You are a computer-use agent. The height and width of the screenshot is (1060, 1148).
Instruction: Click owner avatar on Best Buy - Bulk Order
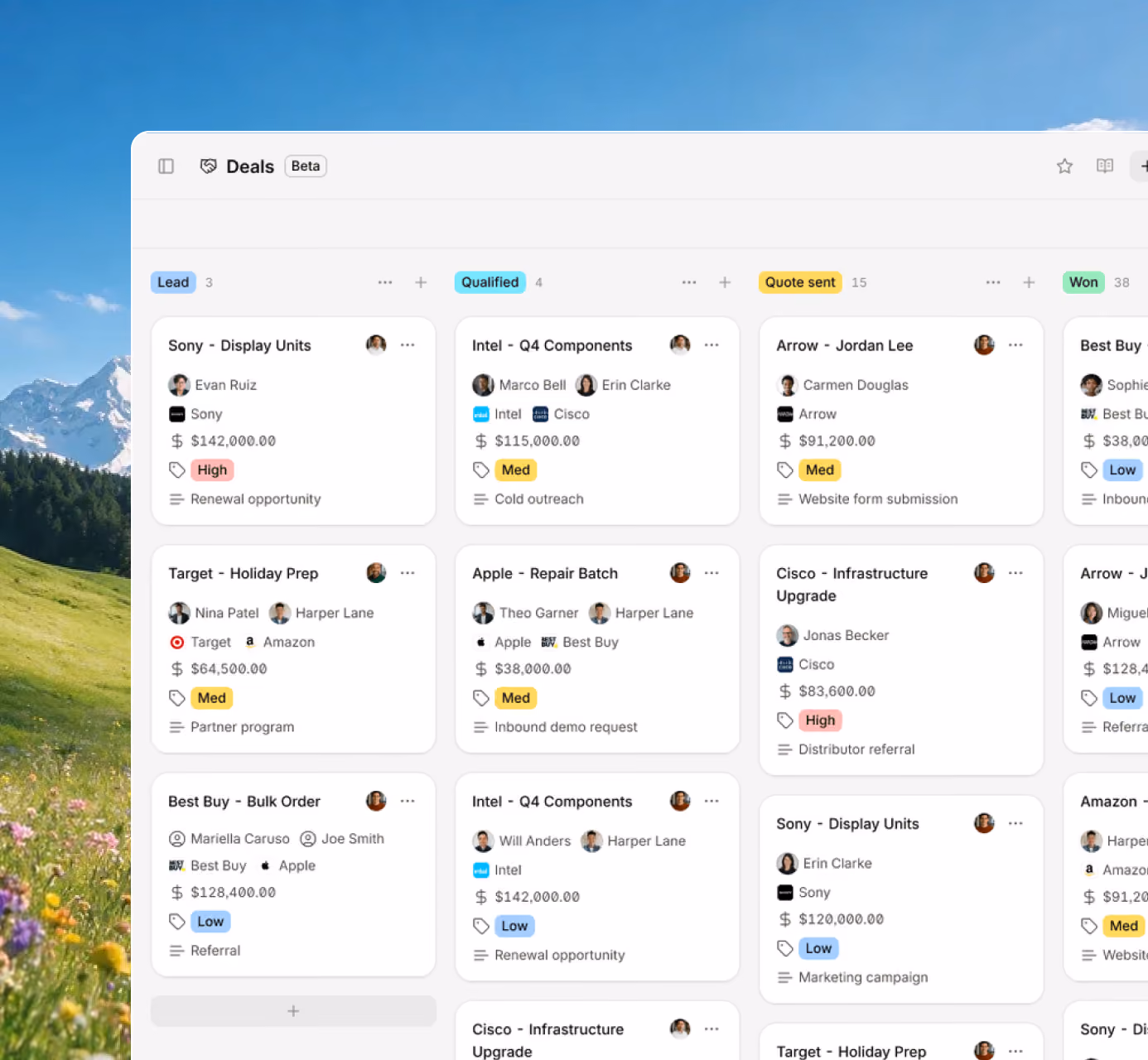pos(376,801)
